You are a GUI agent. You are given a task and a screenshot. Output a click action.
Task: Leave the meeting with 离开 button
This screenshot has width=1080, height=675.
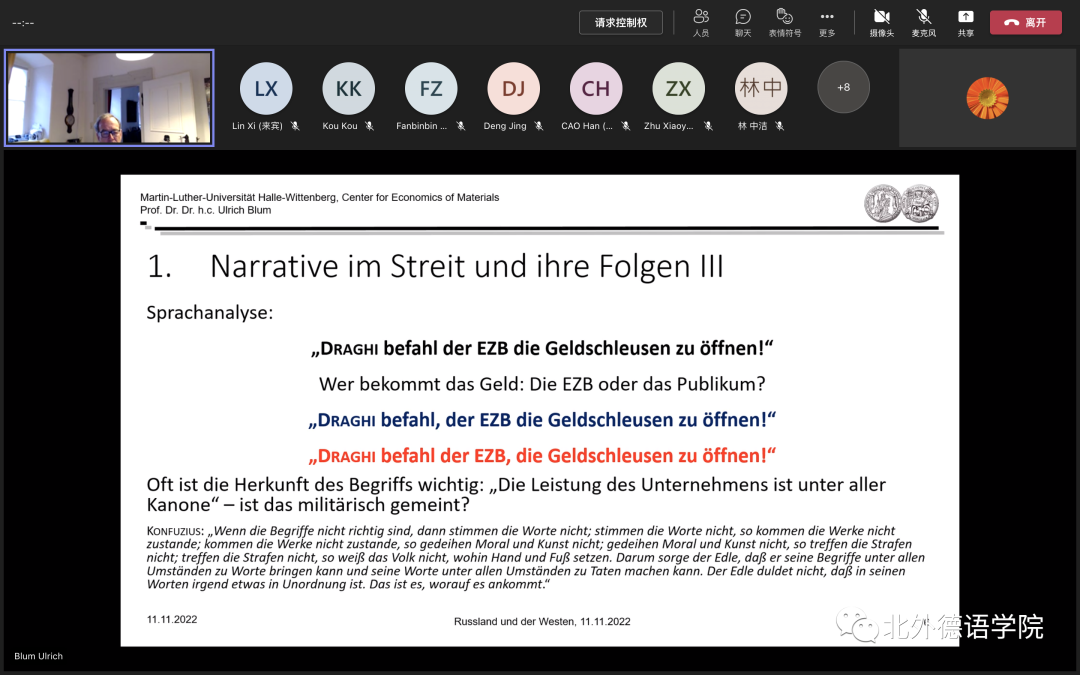[1025, 22]
